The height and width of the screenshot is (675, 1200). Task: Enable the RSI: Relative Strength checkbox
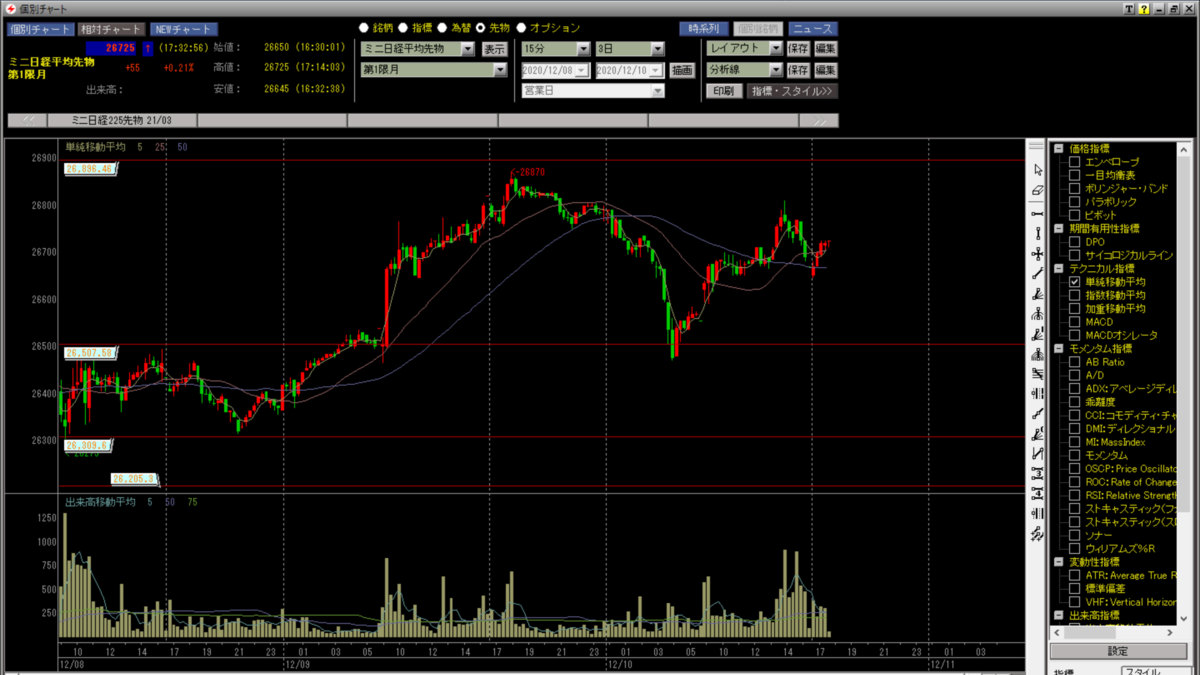[x=1075, y=495]
